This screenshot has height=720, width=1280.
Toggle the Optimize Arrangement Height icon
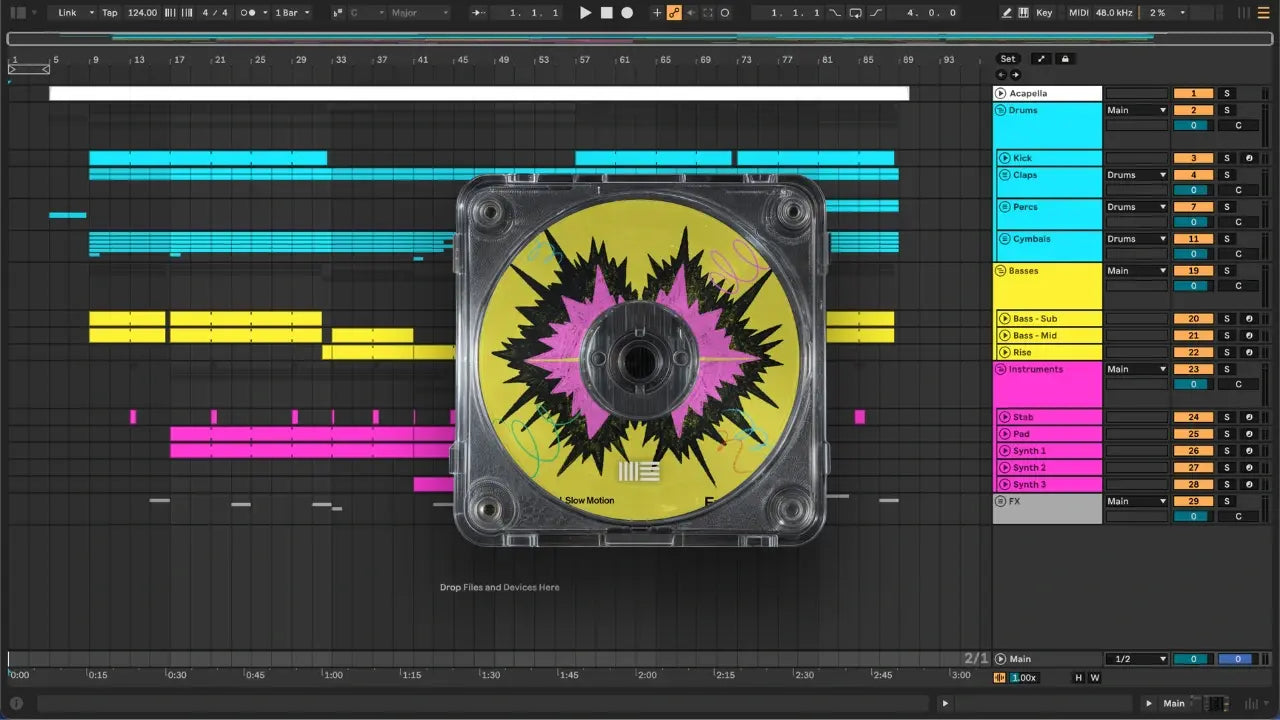[1041, 59]
